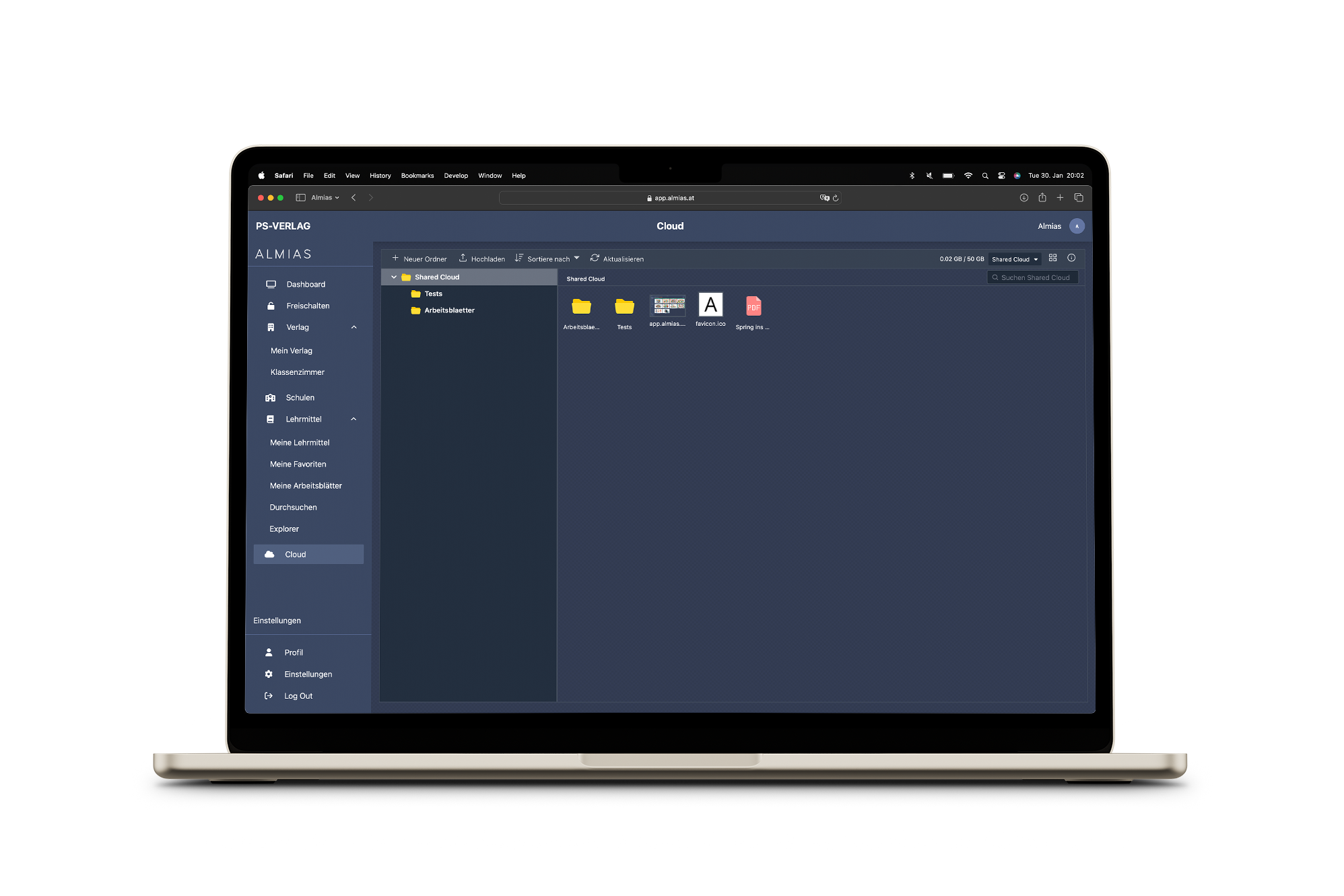Collapse the Lehrmittel sidebar section

coord(354,418)
